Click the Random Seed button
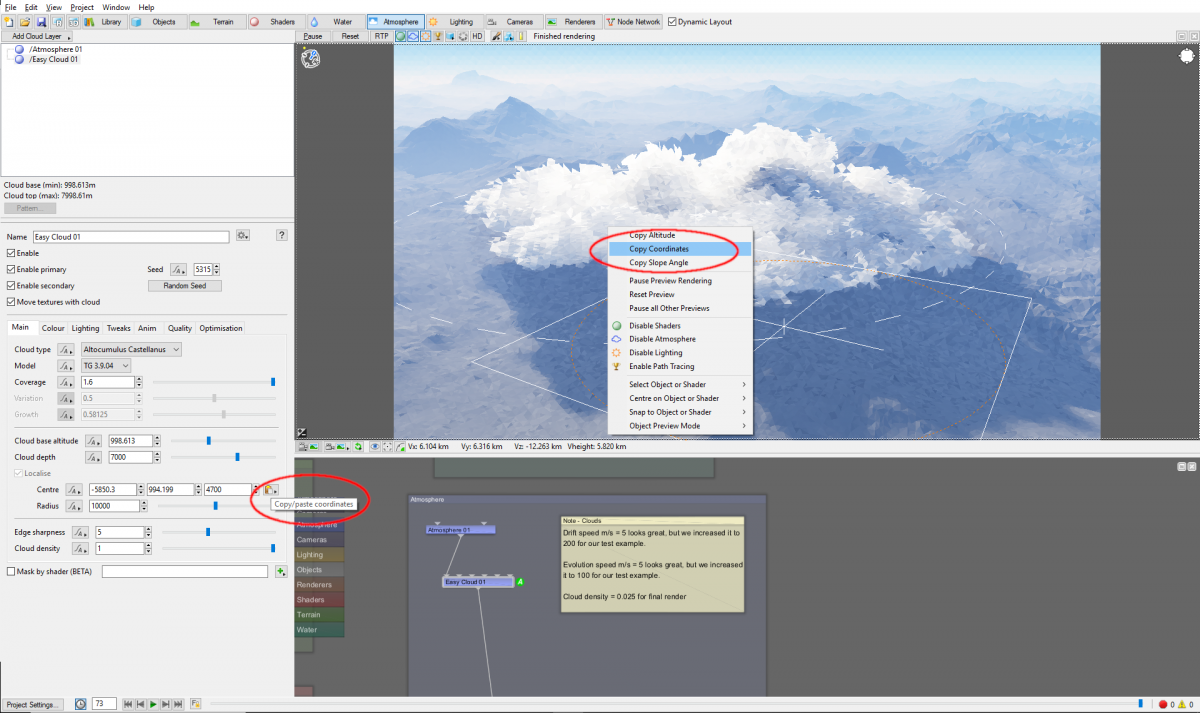Screen dimensions: 1200x713 184,285
